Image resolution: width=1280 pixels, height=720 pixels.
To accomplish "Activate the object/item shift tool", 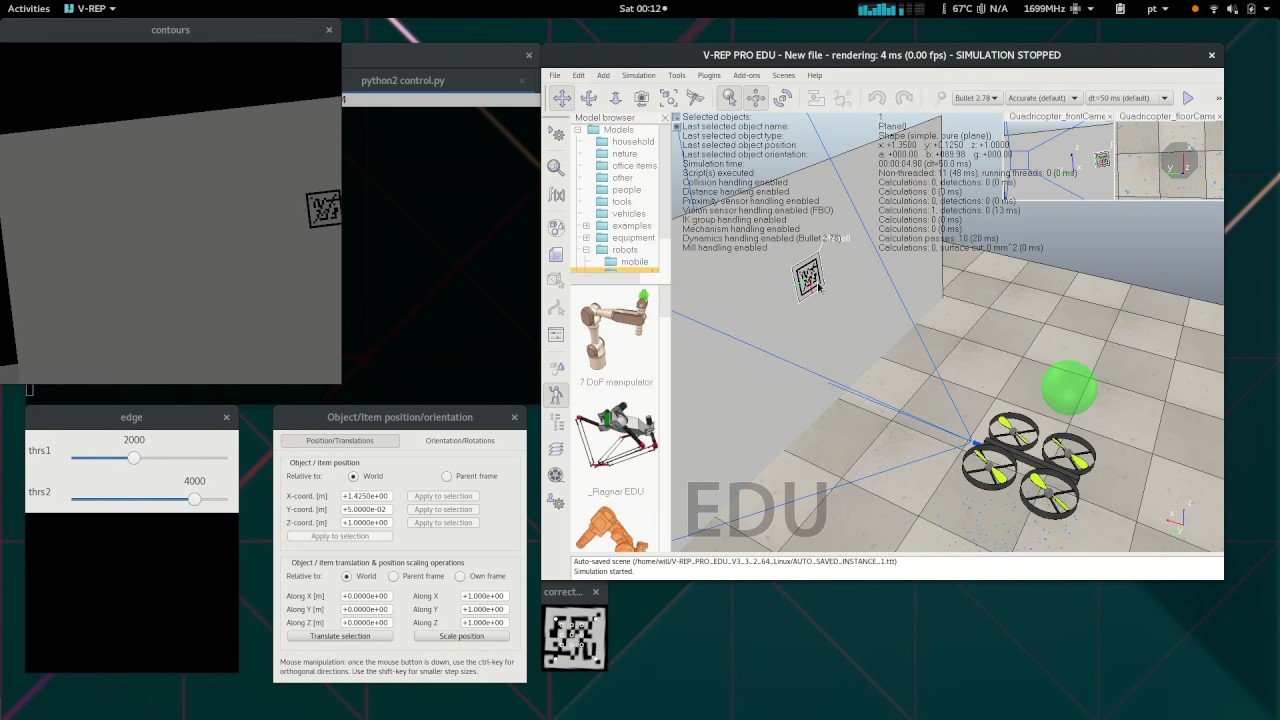I will click(x=756, y=98).
